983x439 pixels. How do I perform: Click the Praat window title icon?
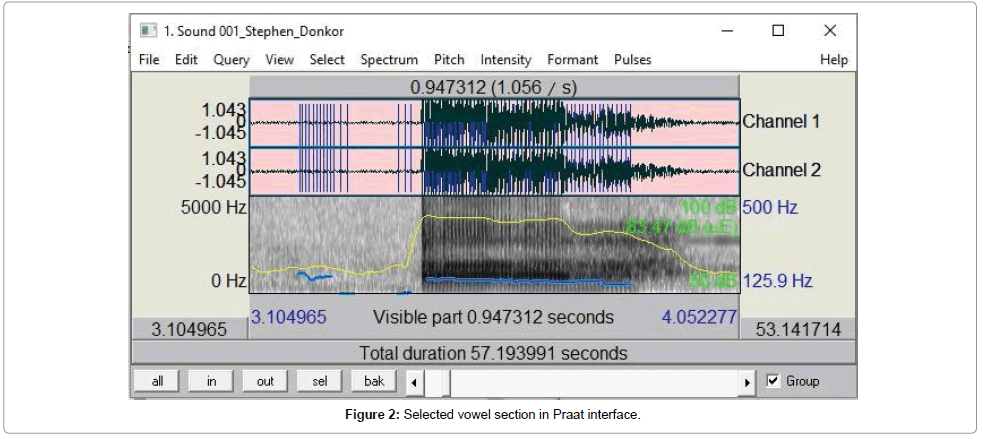point(148,30)
